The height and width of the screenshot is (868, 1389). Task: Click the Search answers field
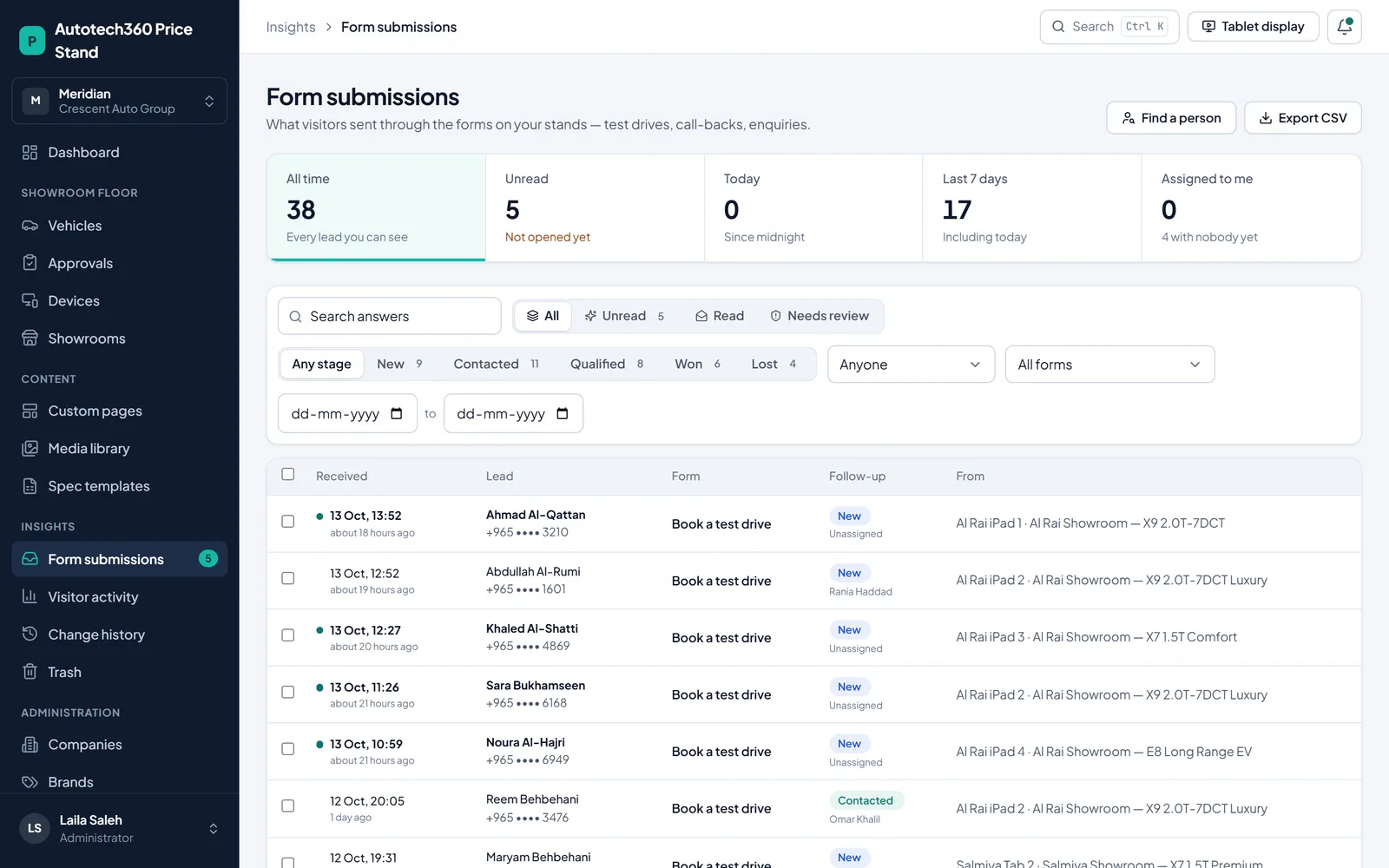coord(390,316)
